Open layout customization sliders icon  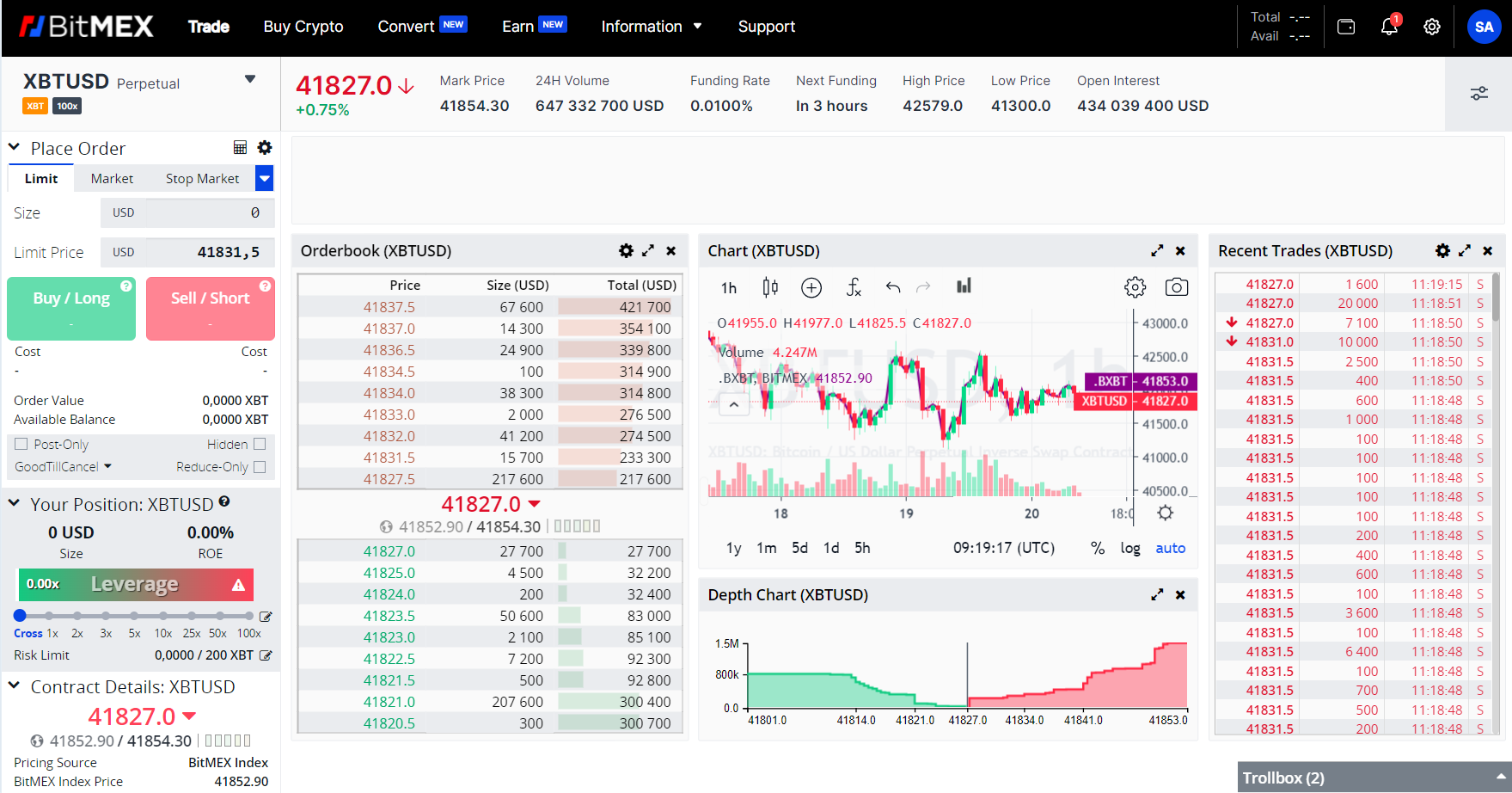click(1478, 94)
